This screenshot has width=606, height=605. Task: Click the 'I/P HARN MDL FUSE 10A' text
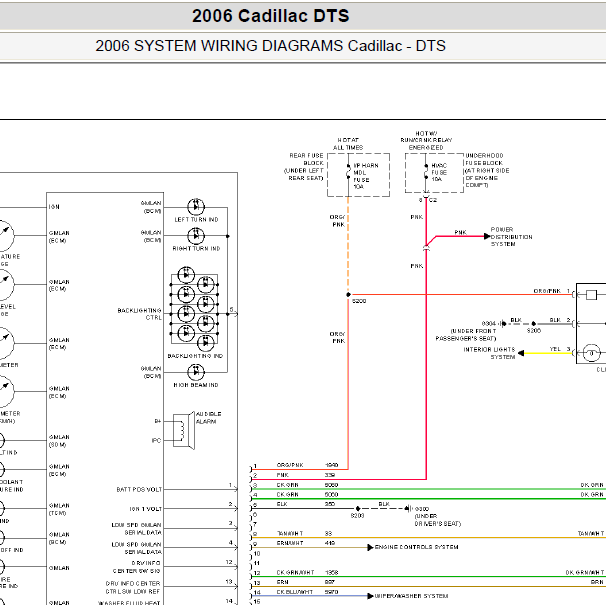(366, 176)
